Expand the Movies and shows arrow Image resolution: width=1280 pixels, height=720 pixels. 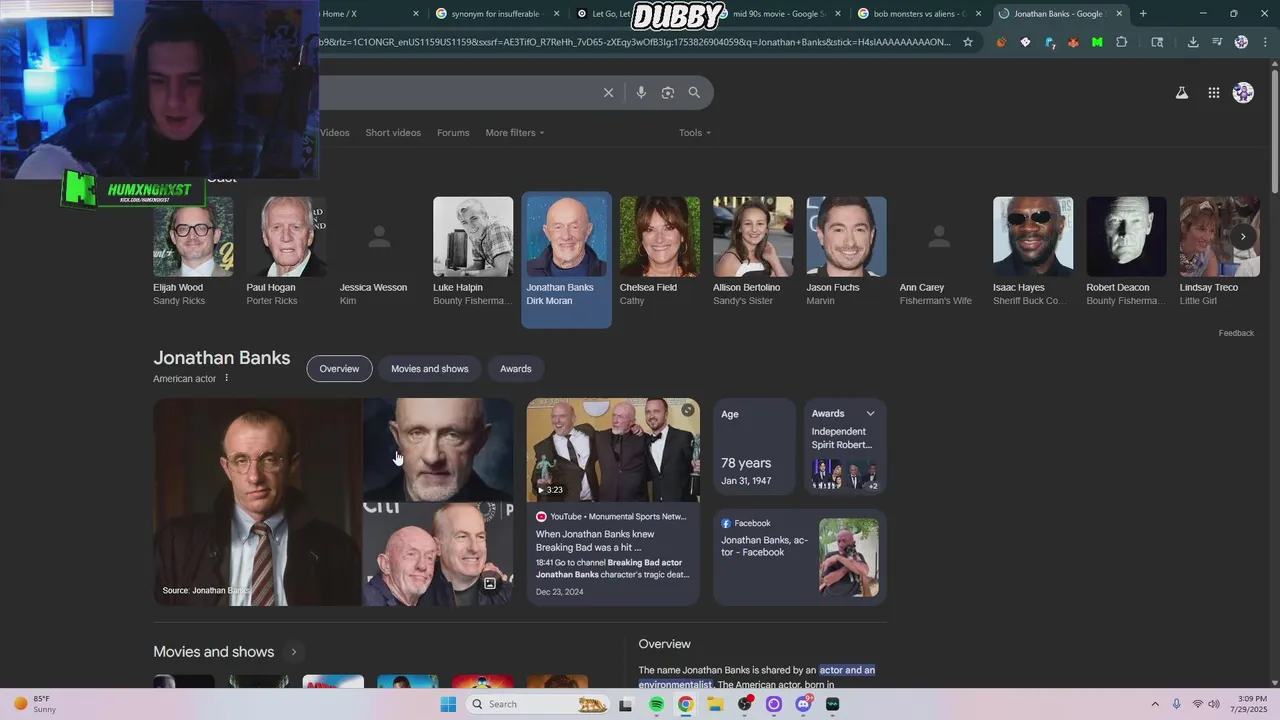[x=293, y=652]
